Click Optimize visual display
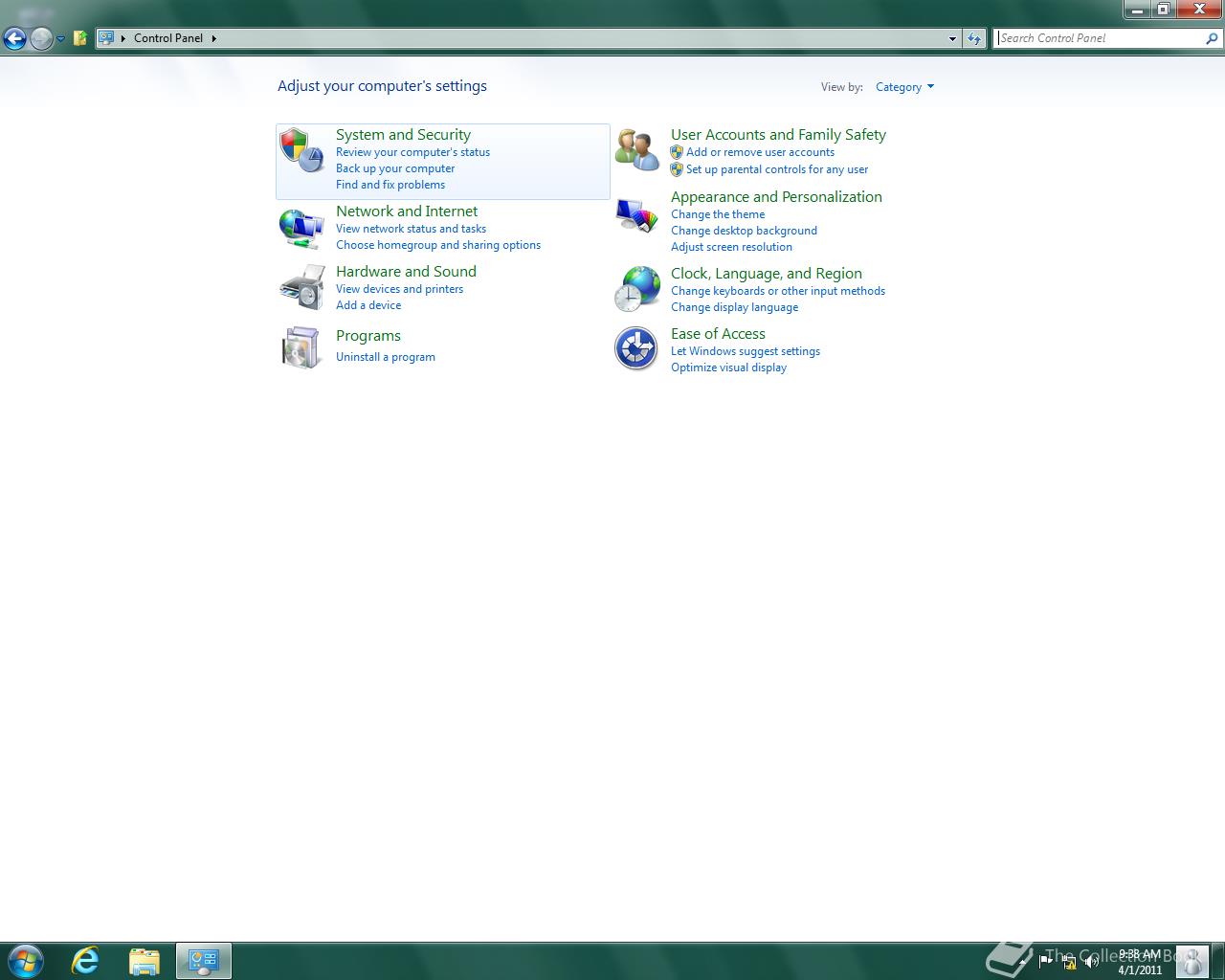The image size is (1225, 980). point(728,367)
